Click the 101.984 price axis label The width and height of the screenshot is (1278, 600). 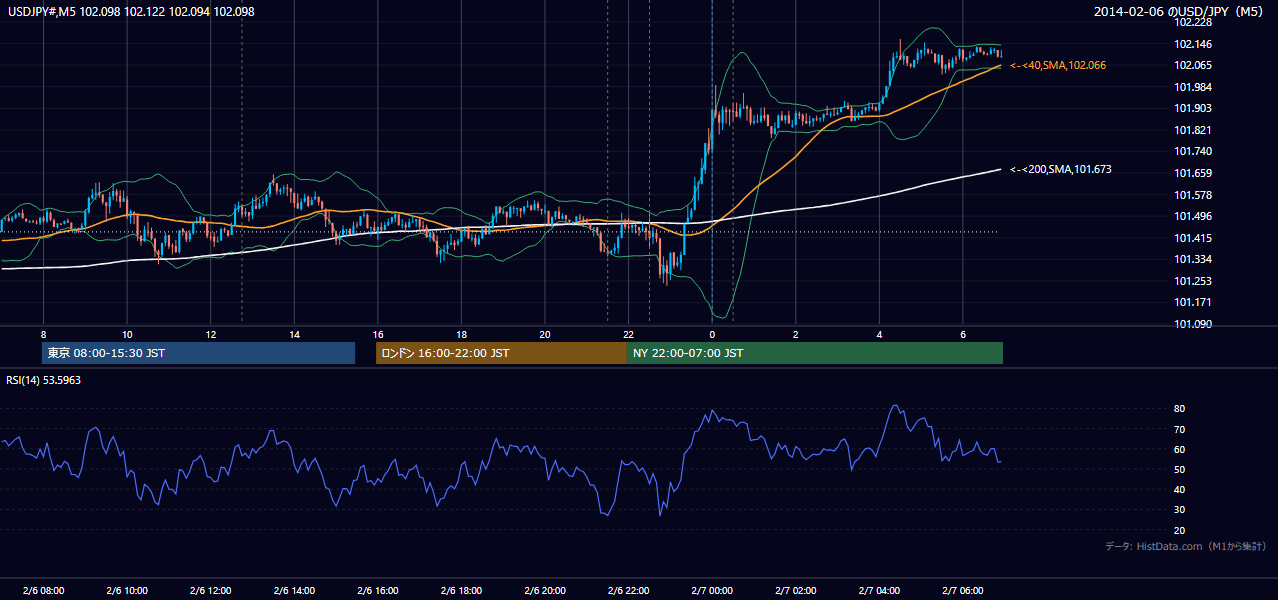1193,87
